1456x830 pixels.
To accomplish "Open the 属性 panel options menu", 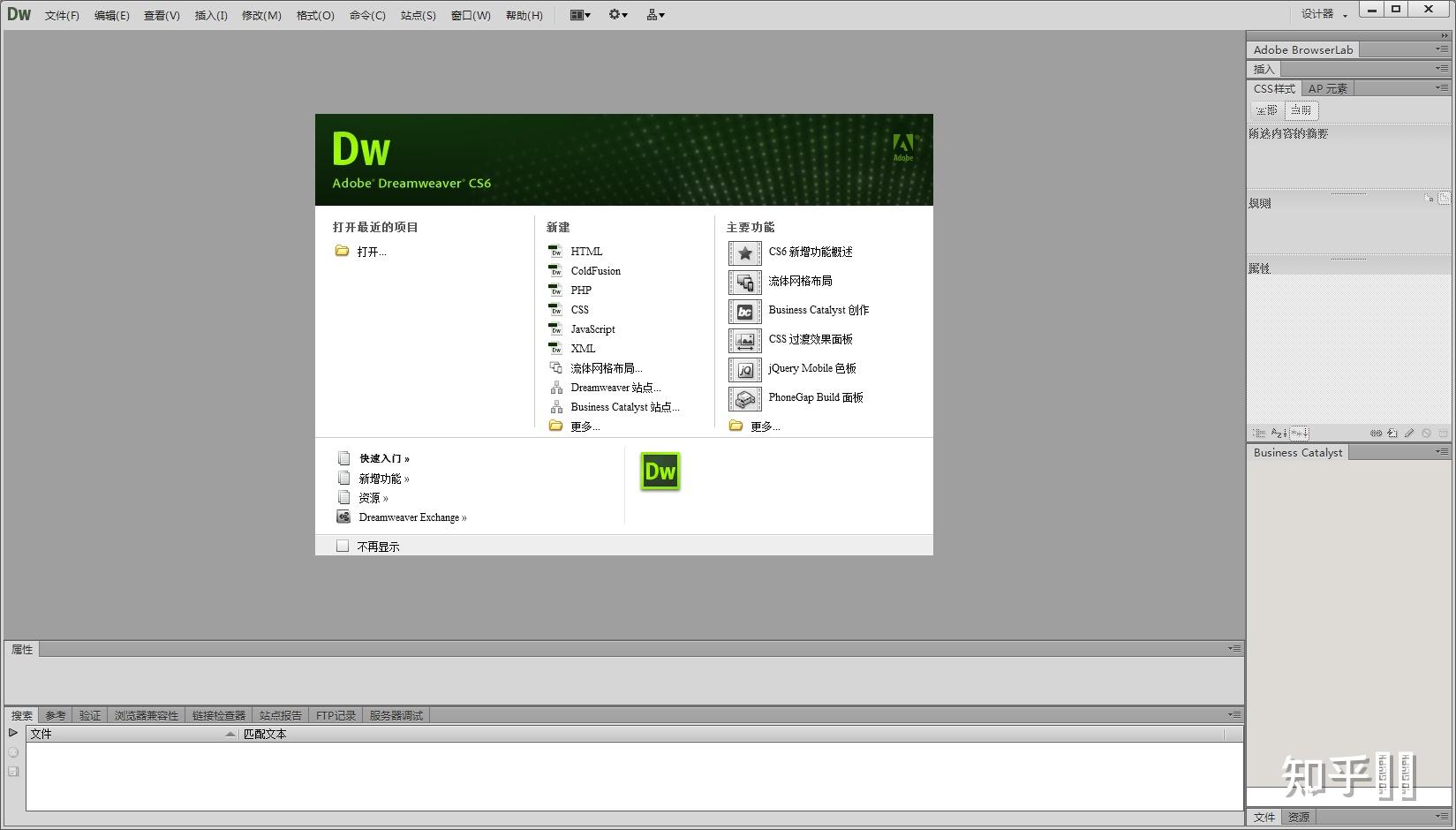I will 1234,649.
